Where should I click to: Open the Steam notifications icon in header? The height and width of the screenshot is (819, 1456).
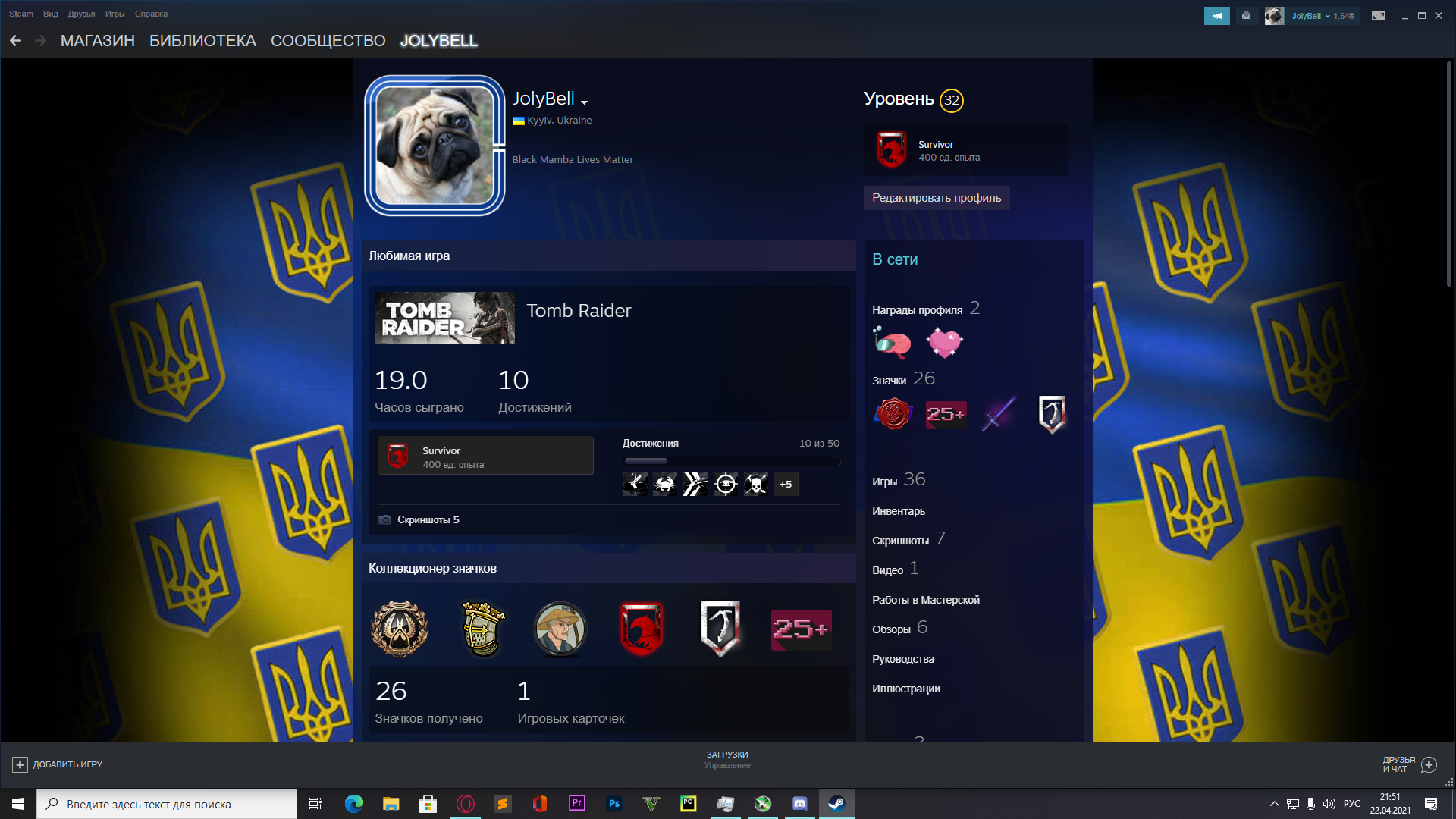point(1246,16)
